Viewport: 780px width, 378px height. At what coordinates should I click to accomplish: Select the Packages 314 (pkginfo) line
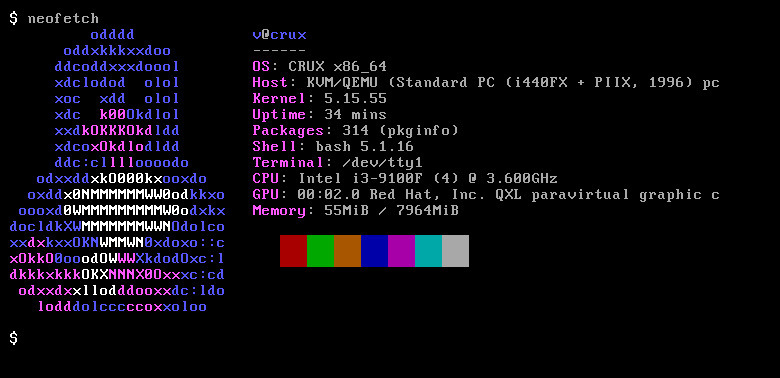355,130
